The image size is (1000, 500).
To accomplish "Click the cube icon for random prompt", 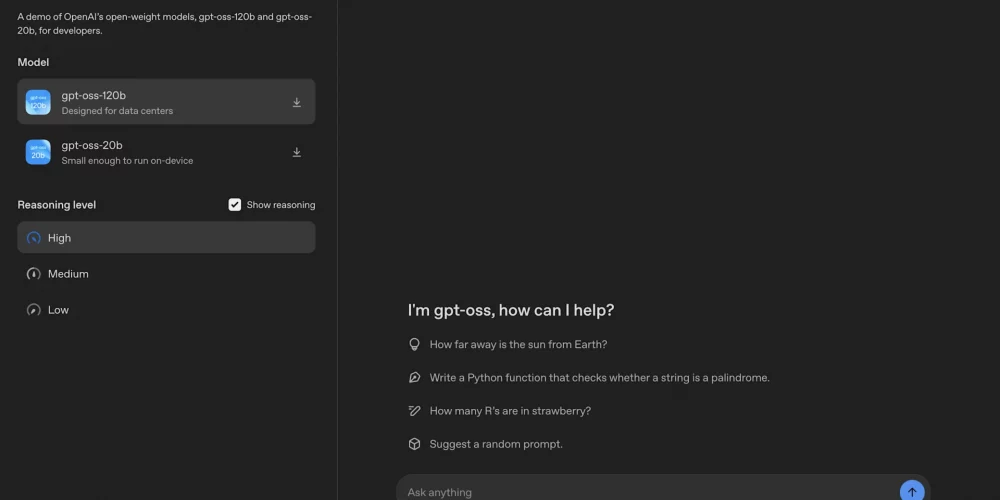I will tap(415, 444).
